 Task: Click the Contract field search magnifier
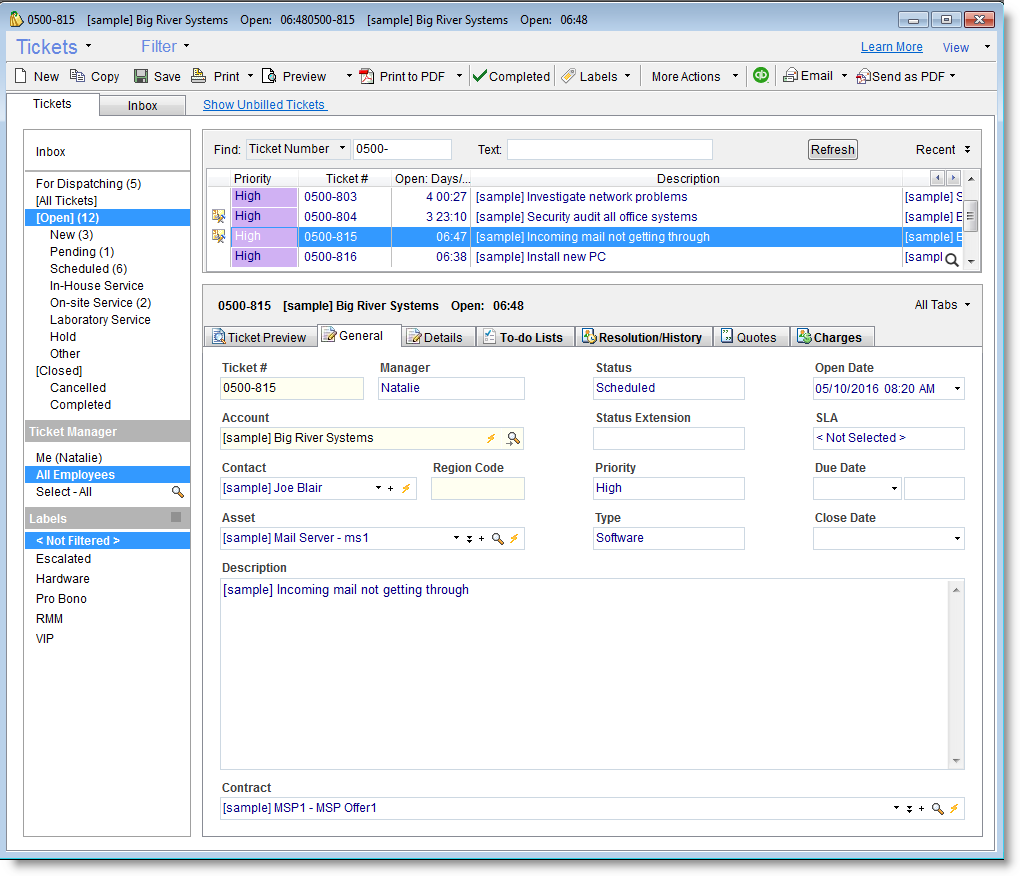pos(937,808)
